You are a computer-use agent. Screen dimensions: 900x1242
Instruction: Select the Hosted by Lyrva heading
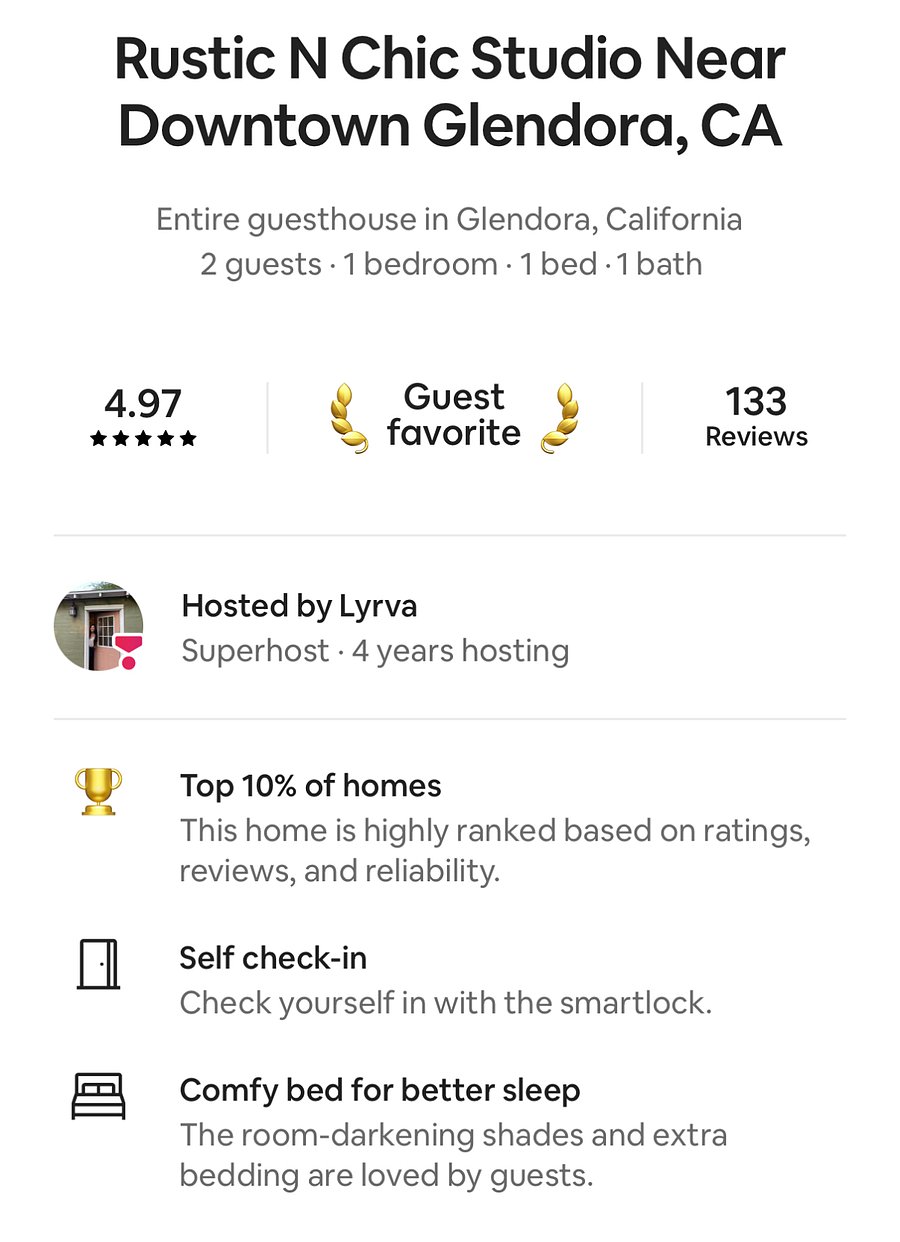pos(299,606)
